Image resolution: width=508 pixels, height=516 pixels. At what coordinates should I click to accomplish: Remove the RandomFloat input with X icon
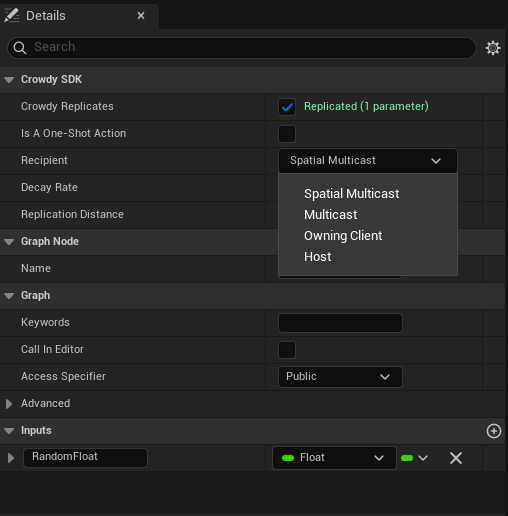[x=456, y=458]
